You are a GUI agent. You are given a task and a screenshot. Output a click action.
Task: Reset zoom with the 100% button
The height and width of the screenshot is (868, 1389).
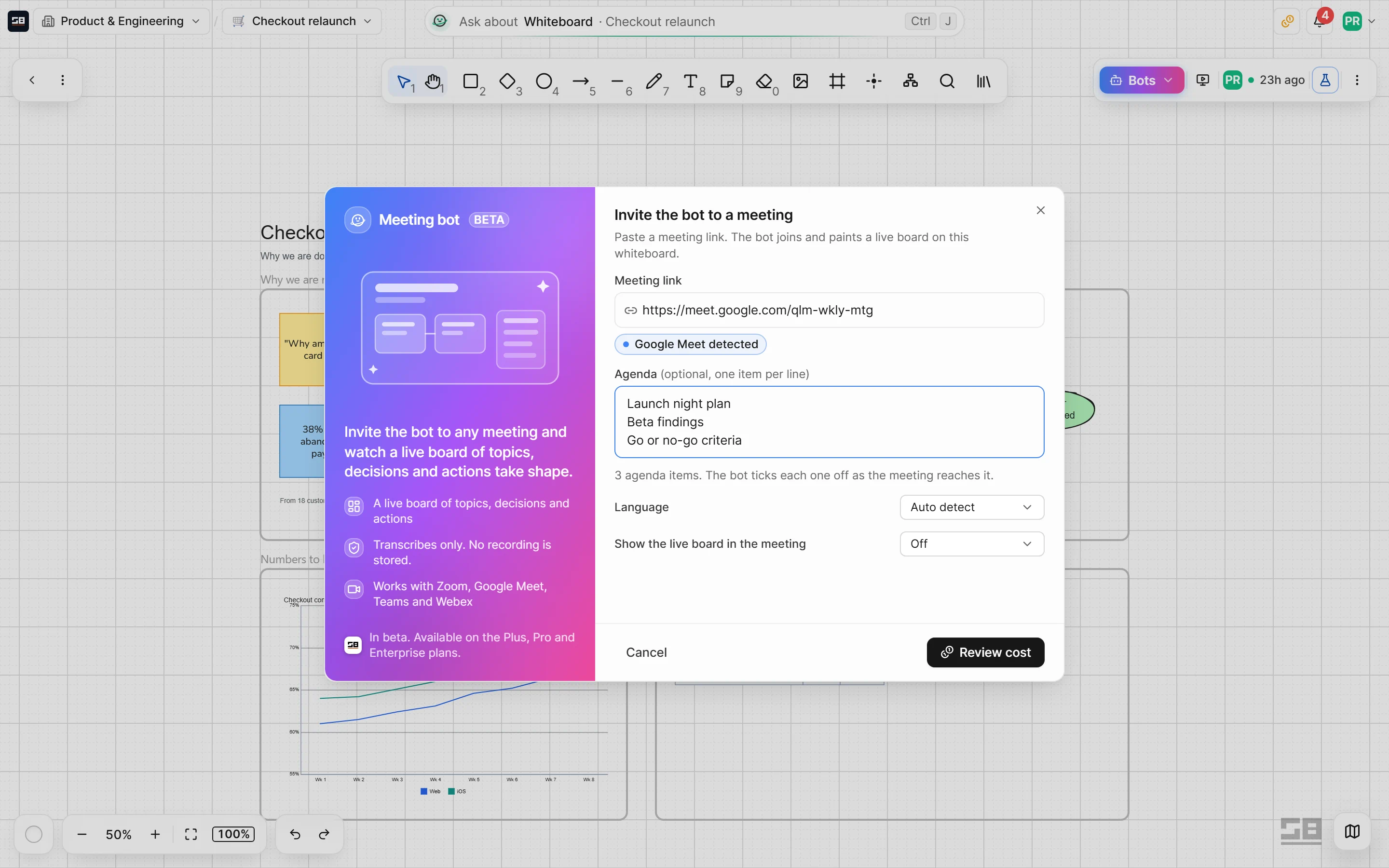point(233,834)
